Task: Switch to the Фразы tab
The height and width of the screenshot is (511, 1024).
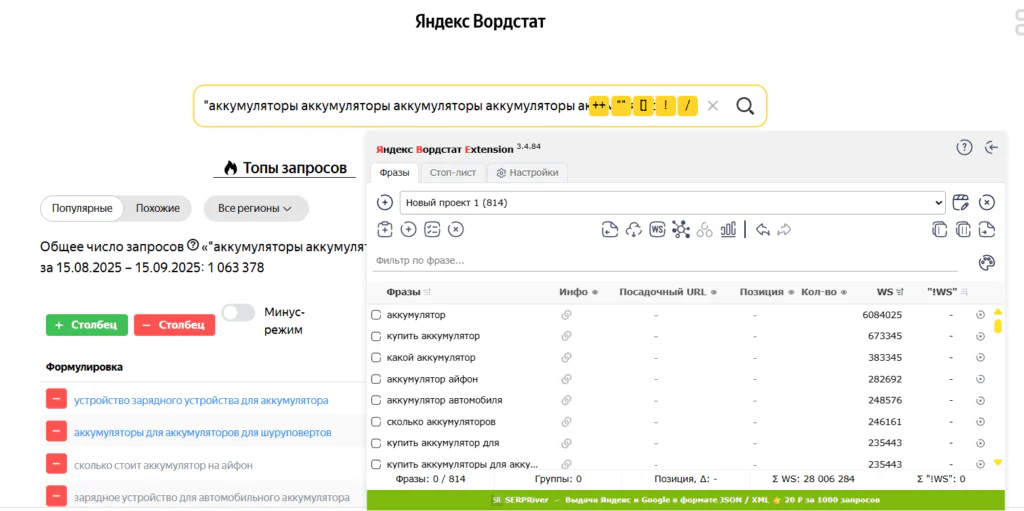Action: [394, 173]
